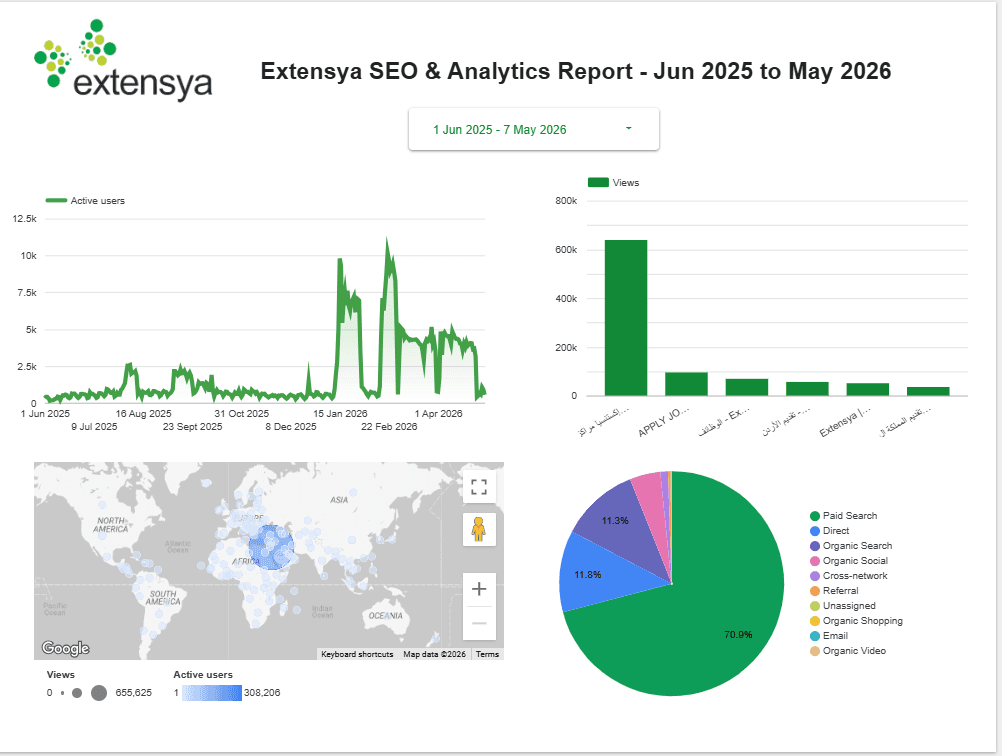Click the active users blue gradient scale

point(212,693)
